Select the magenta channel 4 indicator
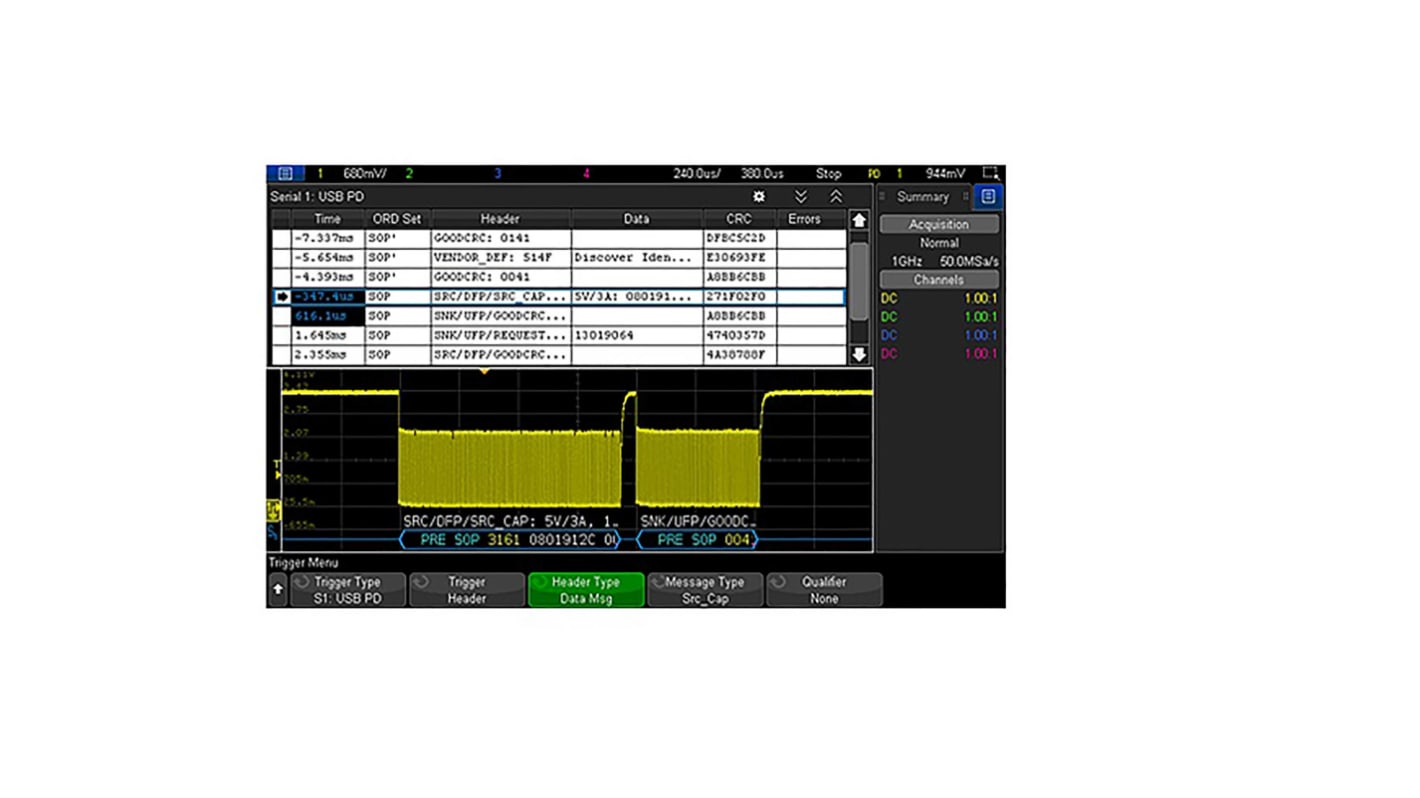The height and width of the screenshot is (798, 1420). 586,174
